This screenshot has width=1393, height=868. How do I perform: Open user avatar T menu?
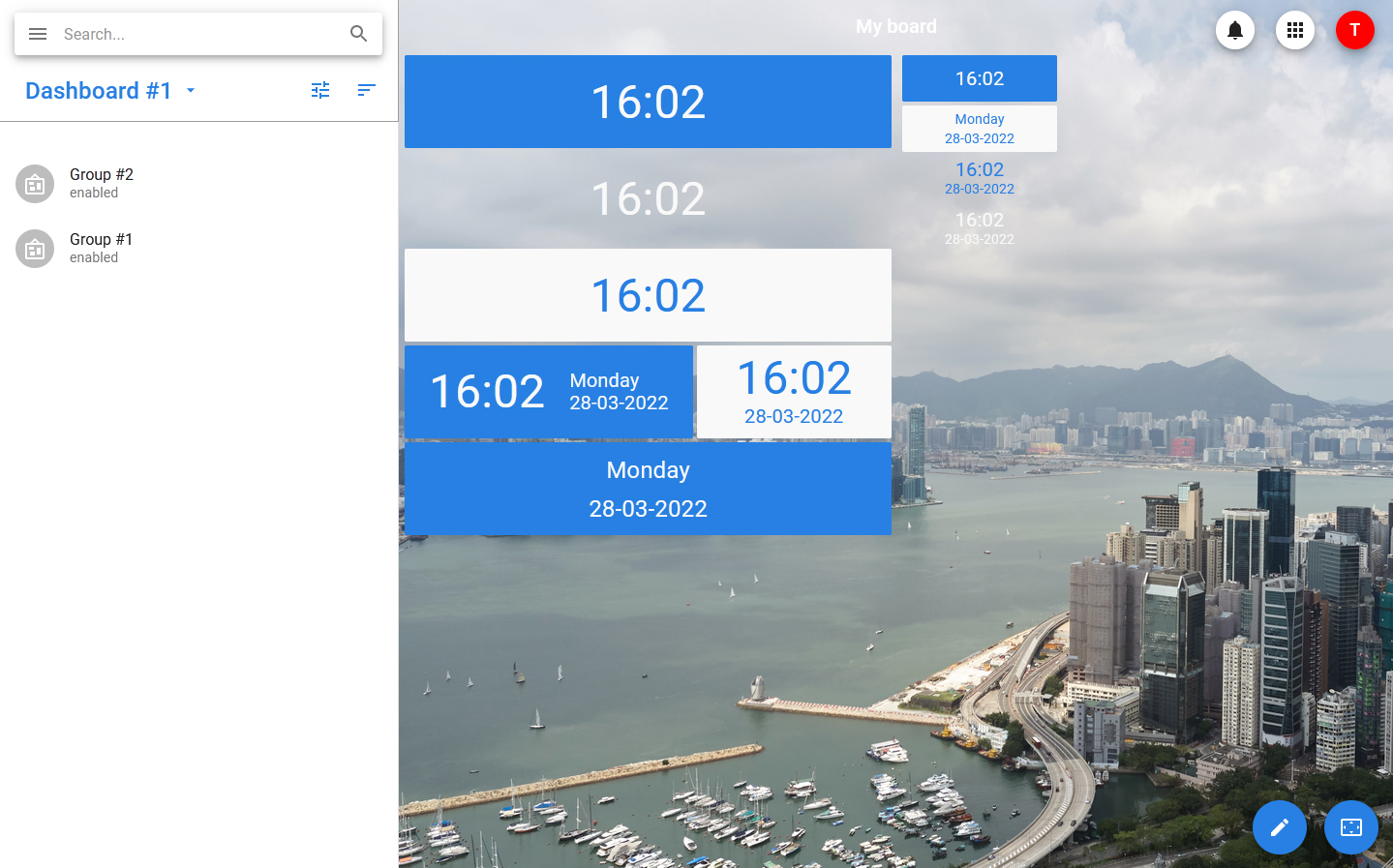pos(1354,30)
